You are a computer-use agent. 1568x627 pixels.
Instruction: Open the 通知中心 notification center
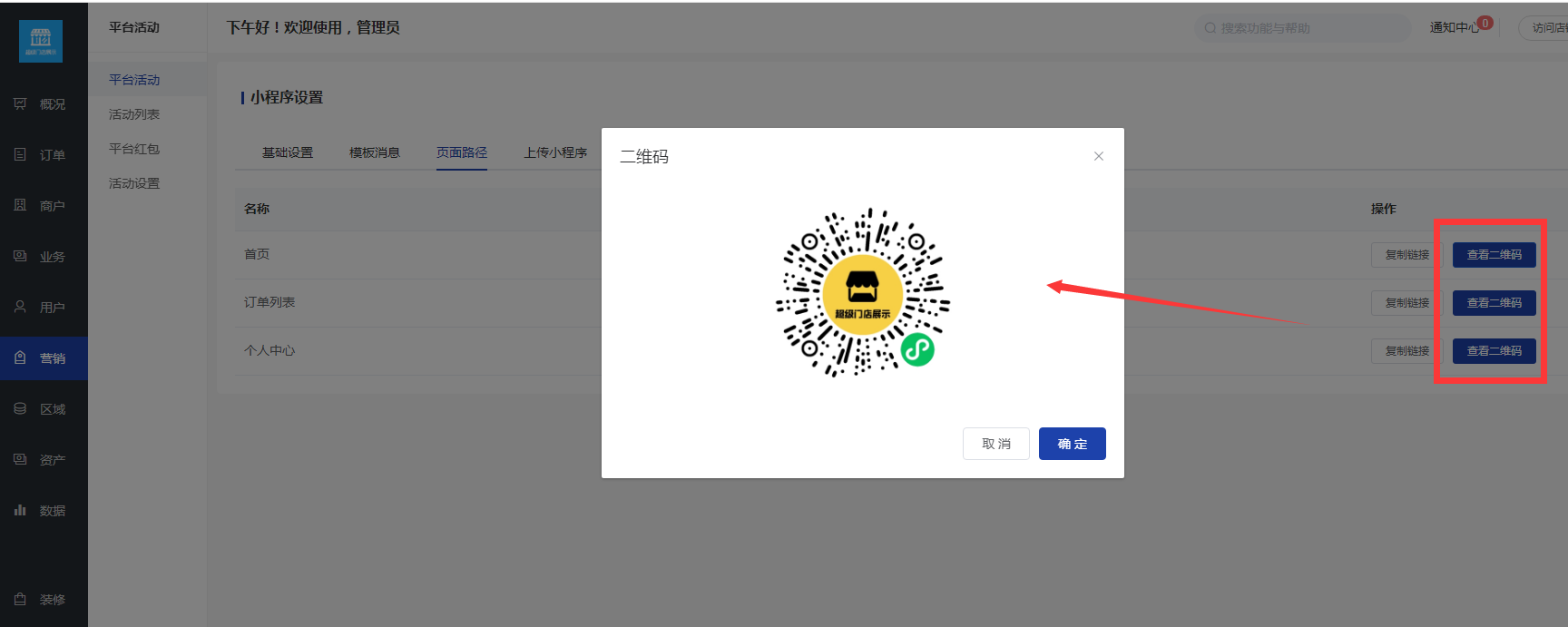point(1455,28)
